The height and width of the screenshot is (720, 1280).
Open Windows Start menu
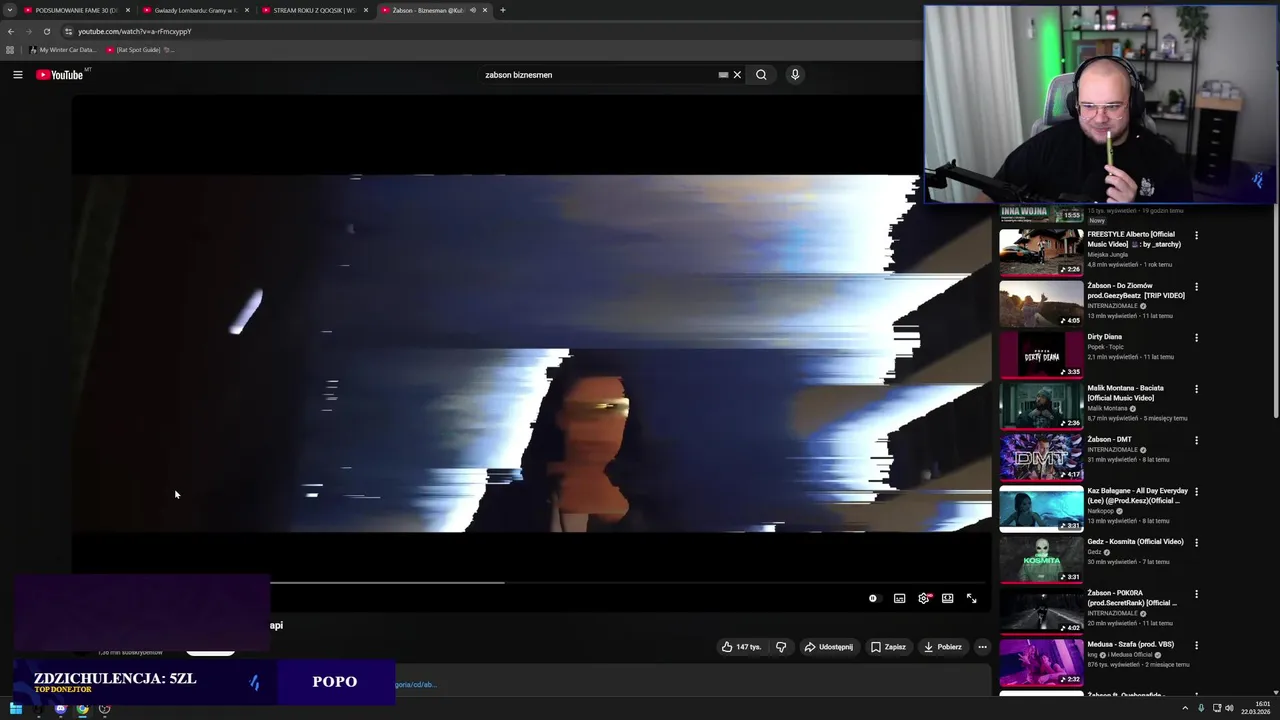coord(16,709)
